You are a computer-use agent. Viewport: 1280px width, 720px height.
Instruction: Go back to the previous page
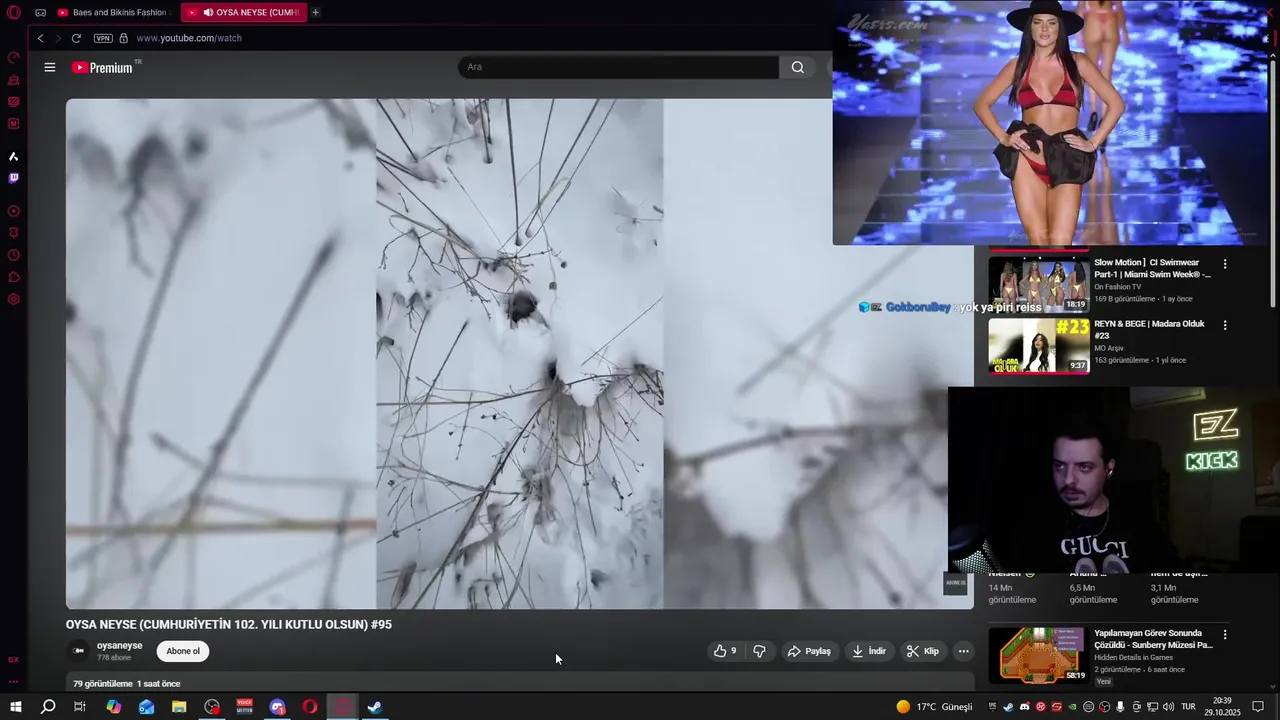click(x=40, y=38)
